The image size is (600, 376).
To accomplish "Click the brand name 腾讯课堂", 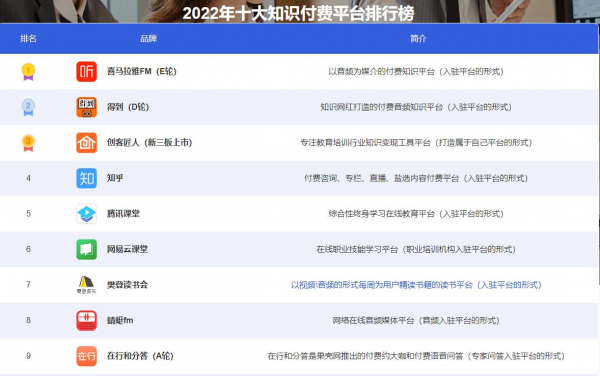I will [123, 214].
